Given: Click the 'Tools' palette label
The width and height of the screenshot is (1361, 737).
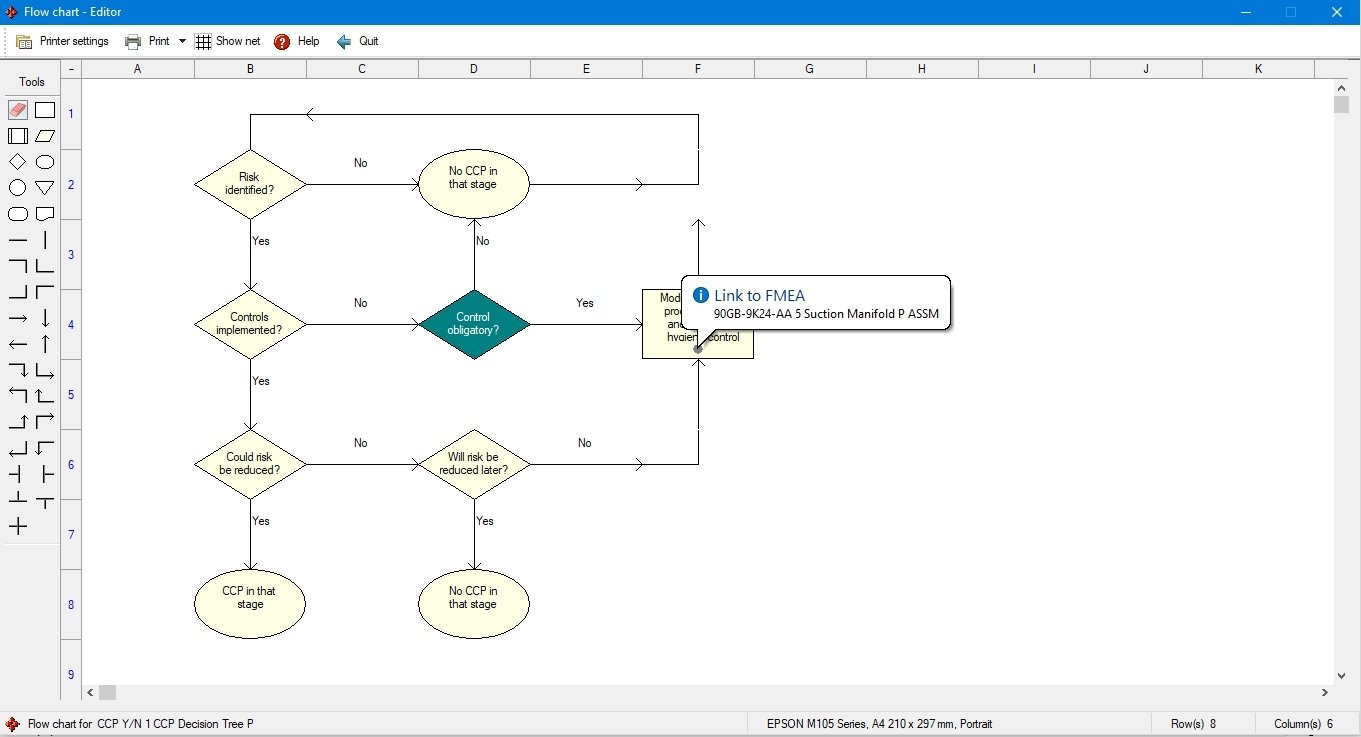Looking at the screenshot, I should tap(32, 82).
